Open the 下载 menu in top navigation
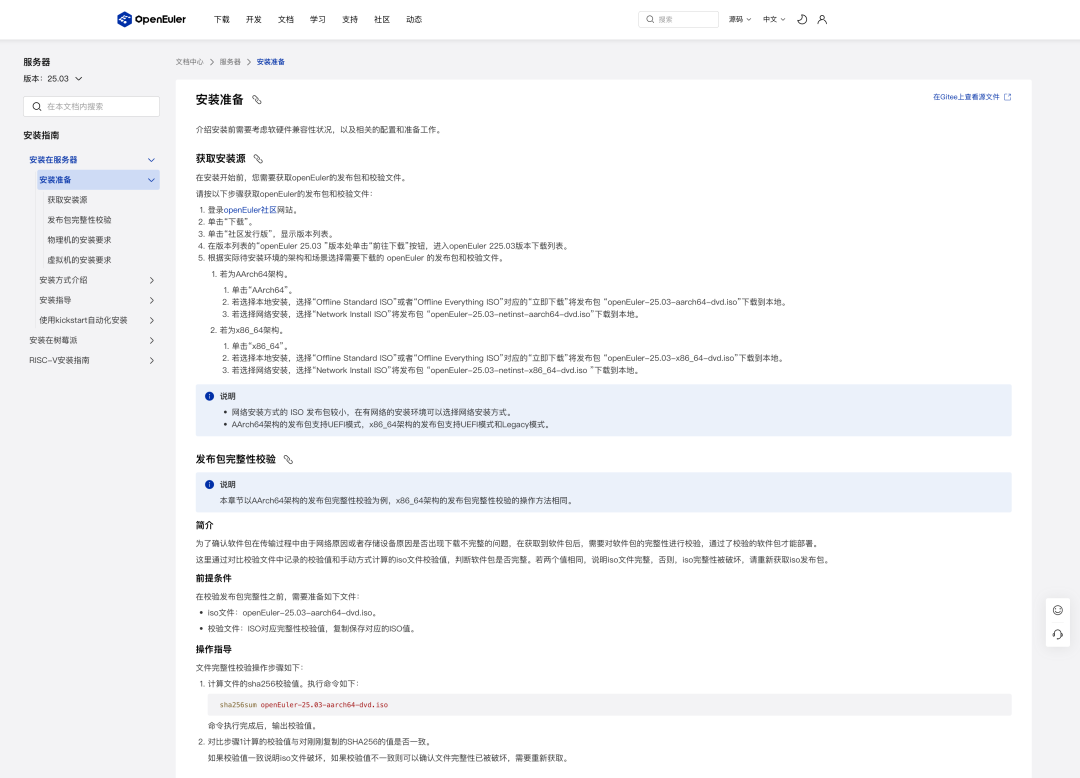Viewport: 1080px width, 778px height. (222, 19)
